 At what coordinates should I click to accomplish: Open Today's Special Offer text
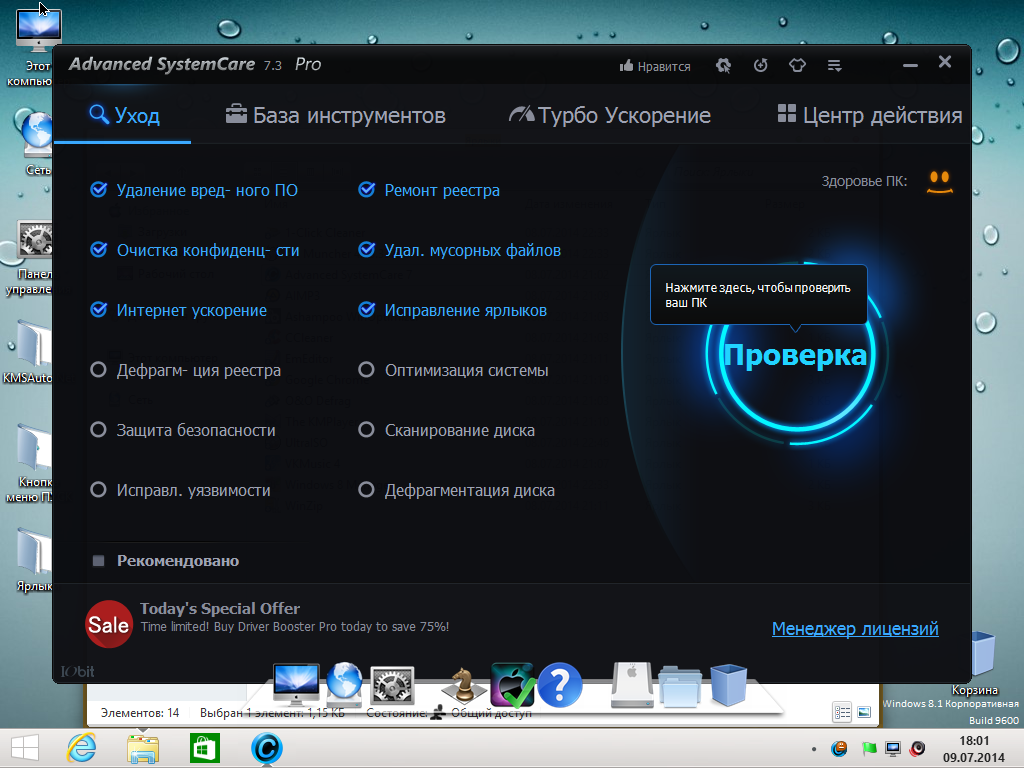pyautogui.click(x=219, y=609)
